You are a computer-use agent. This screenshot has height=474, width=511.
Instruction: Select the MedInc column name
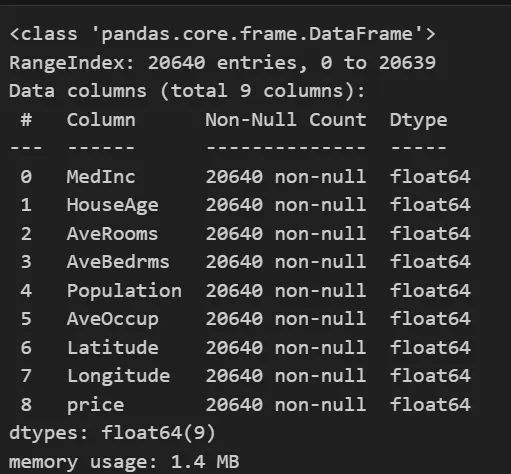click(x=101, y=177)
